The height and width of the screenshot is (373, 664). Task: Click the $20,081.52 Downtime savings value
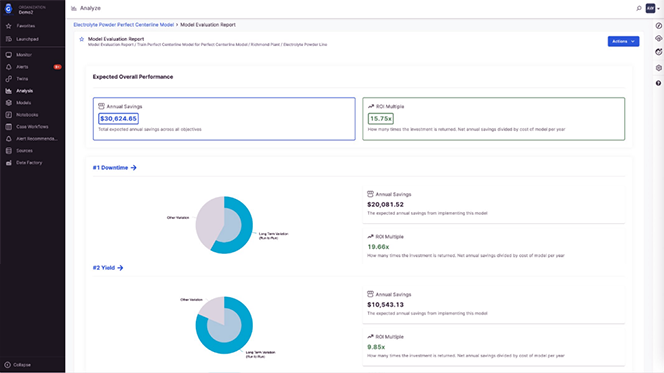385,204
